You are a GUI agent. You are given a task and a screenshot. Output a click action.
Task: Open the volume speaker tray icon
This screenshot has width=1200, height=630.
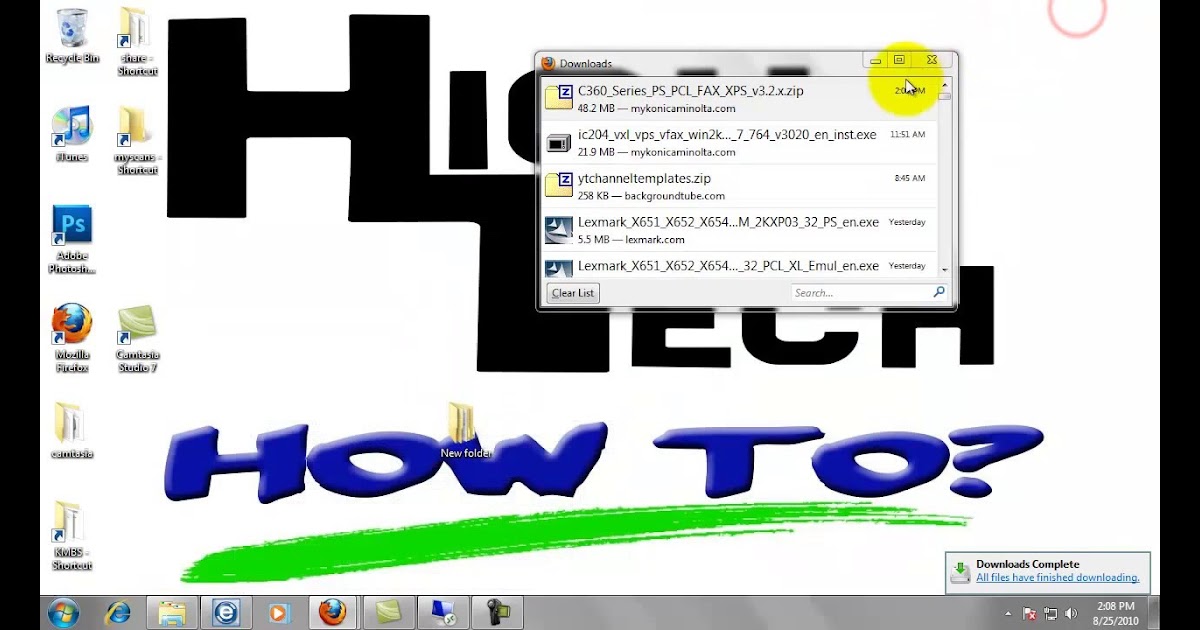1071,613
